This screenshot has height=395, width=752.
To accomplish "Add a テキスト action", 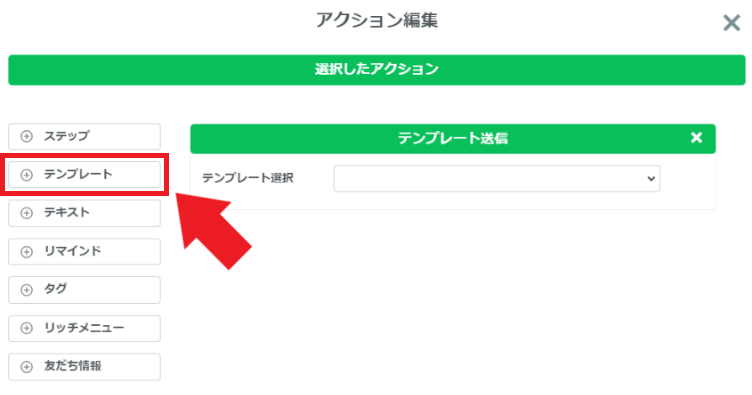I will click(x=84, y=213).
